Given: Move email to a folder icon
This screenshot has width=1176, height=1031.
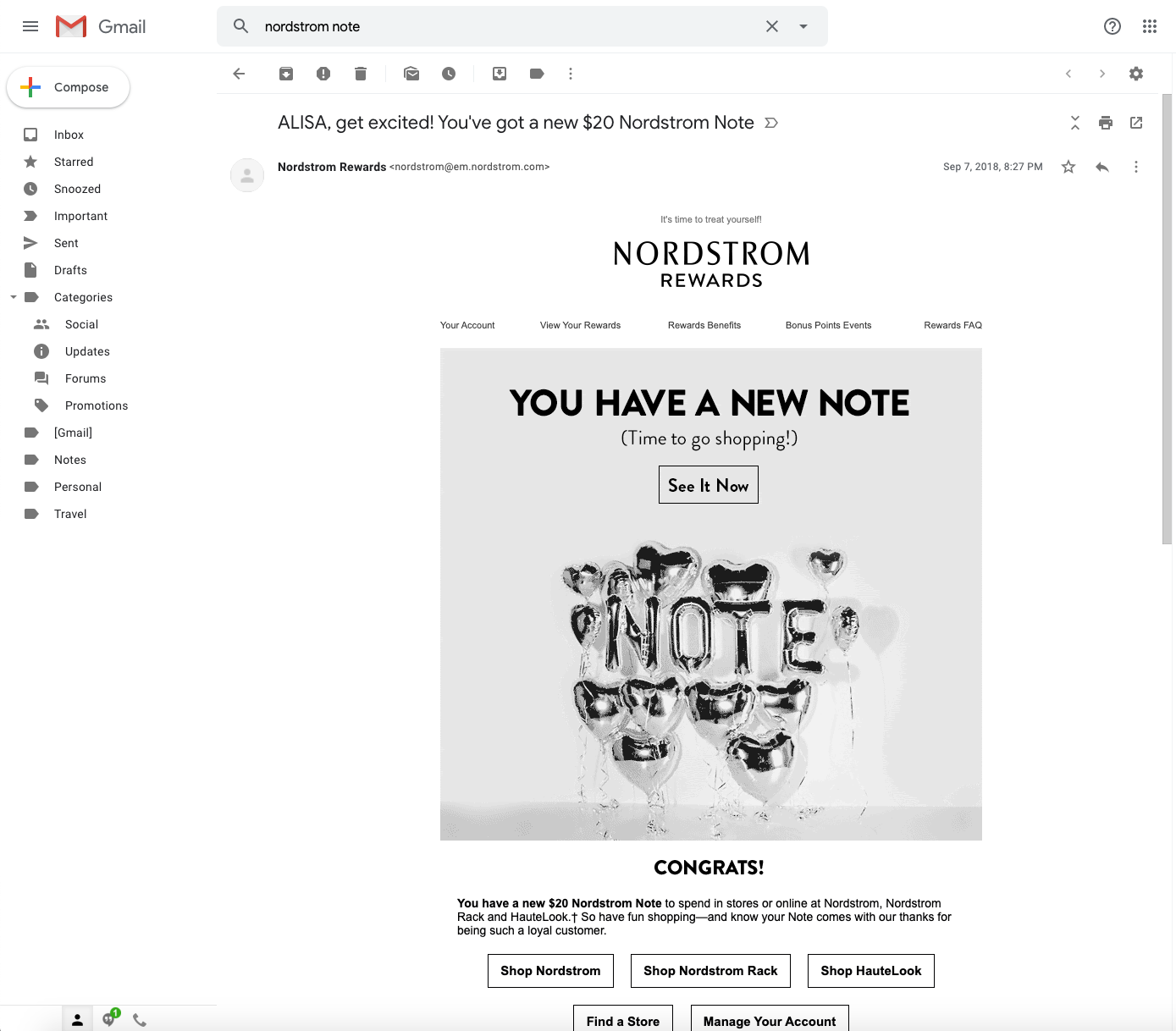Looking at the screenshot, I should pyautogui.click(x=500, y=74).
